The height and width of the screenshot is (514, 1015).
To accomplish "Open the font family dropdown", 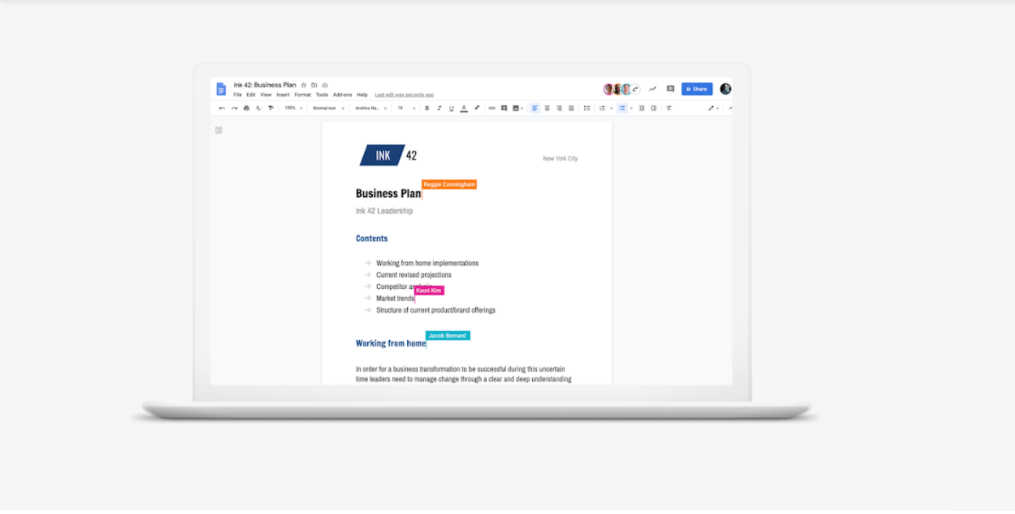I will coord(370,108).
